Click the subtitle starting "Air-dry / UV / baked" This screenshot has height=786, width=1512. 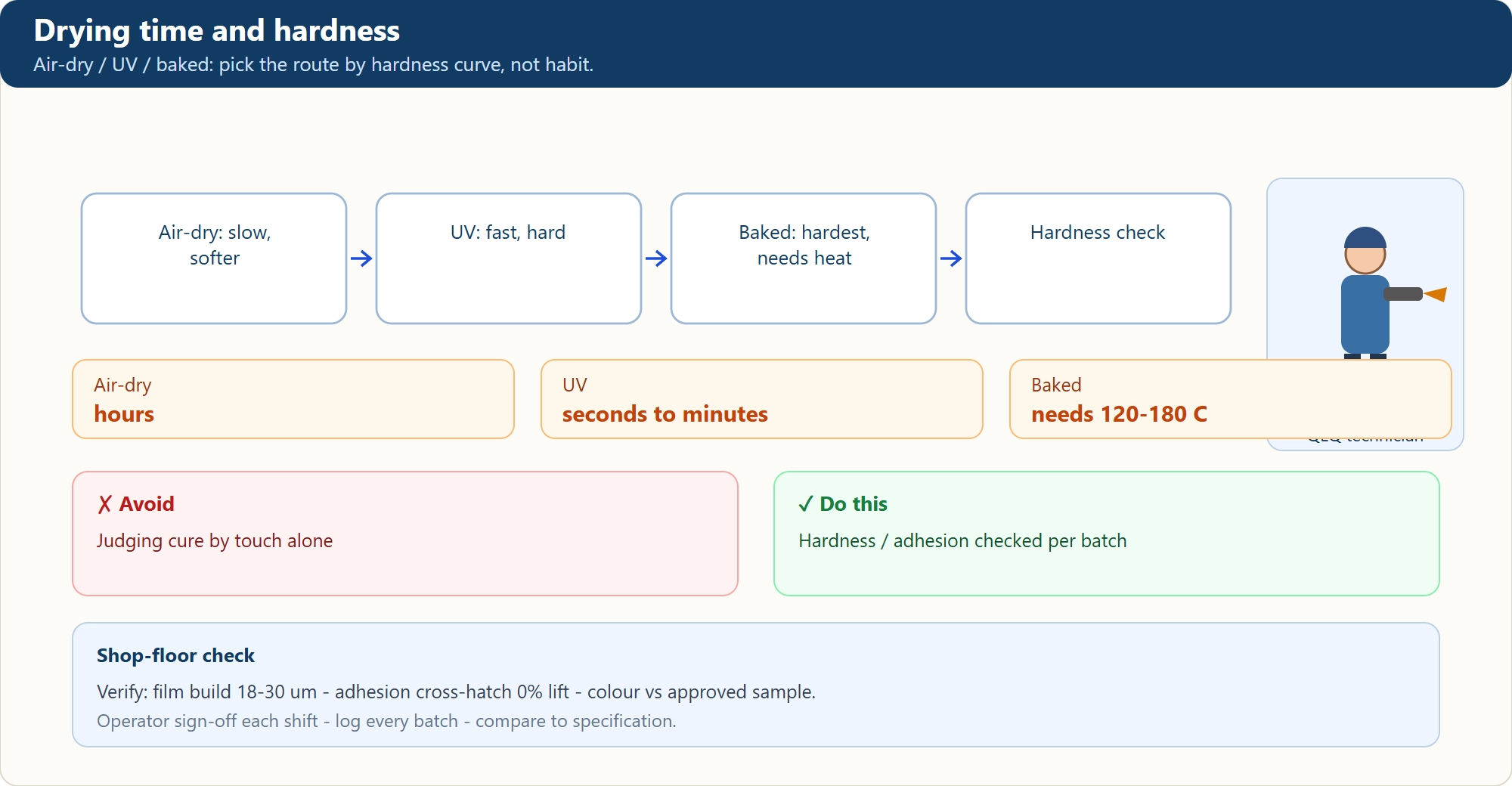click(314, 65)
